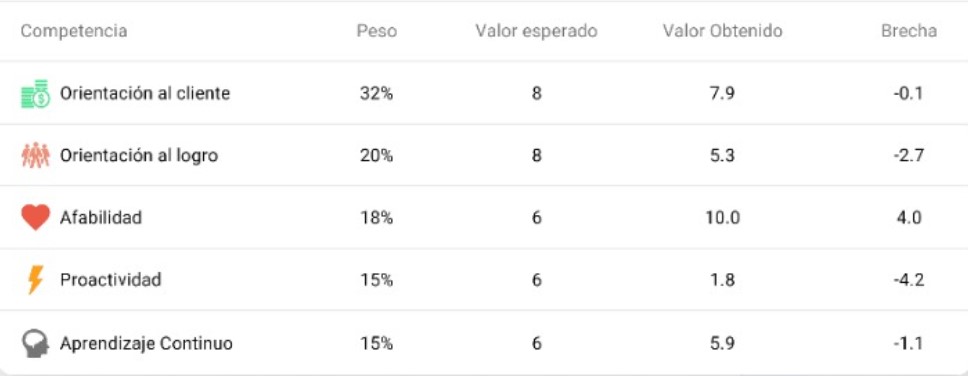Click the Valor esperado column header

point(536,31)
